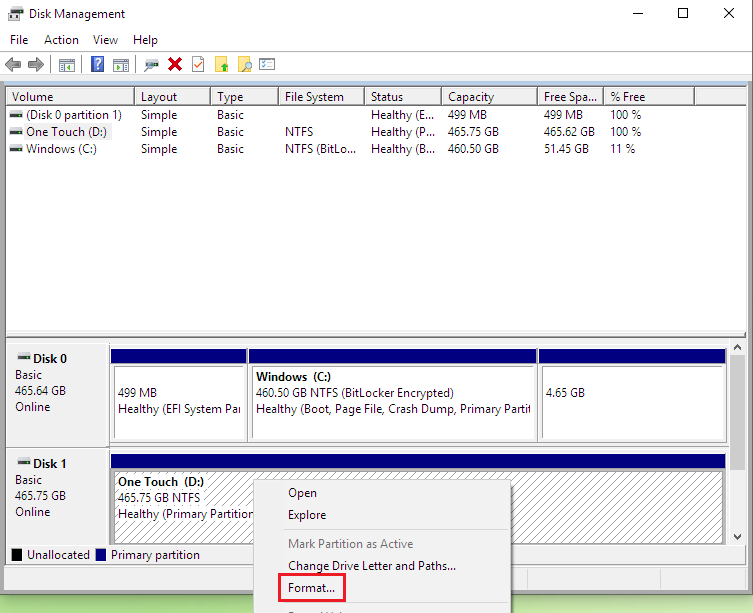Choose Format... from the context menu
This screenshot has height=613, width=753.
(311, 588)
